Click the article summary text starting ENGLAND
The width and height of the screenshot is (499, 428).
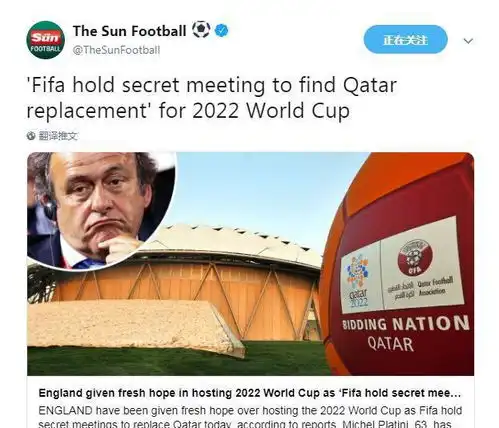tap(250, 417)
